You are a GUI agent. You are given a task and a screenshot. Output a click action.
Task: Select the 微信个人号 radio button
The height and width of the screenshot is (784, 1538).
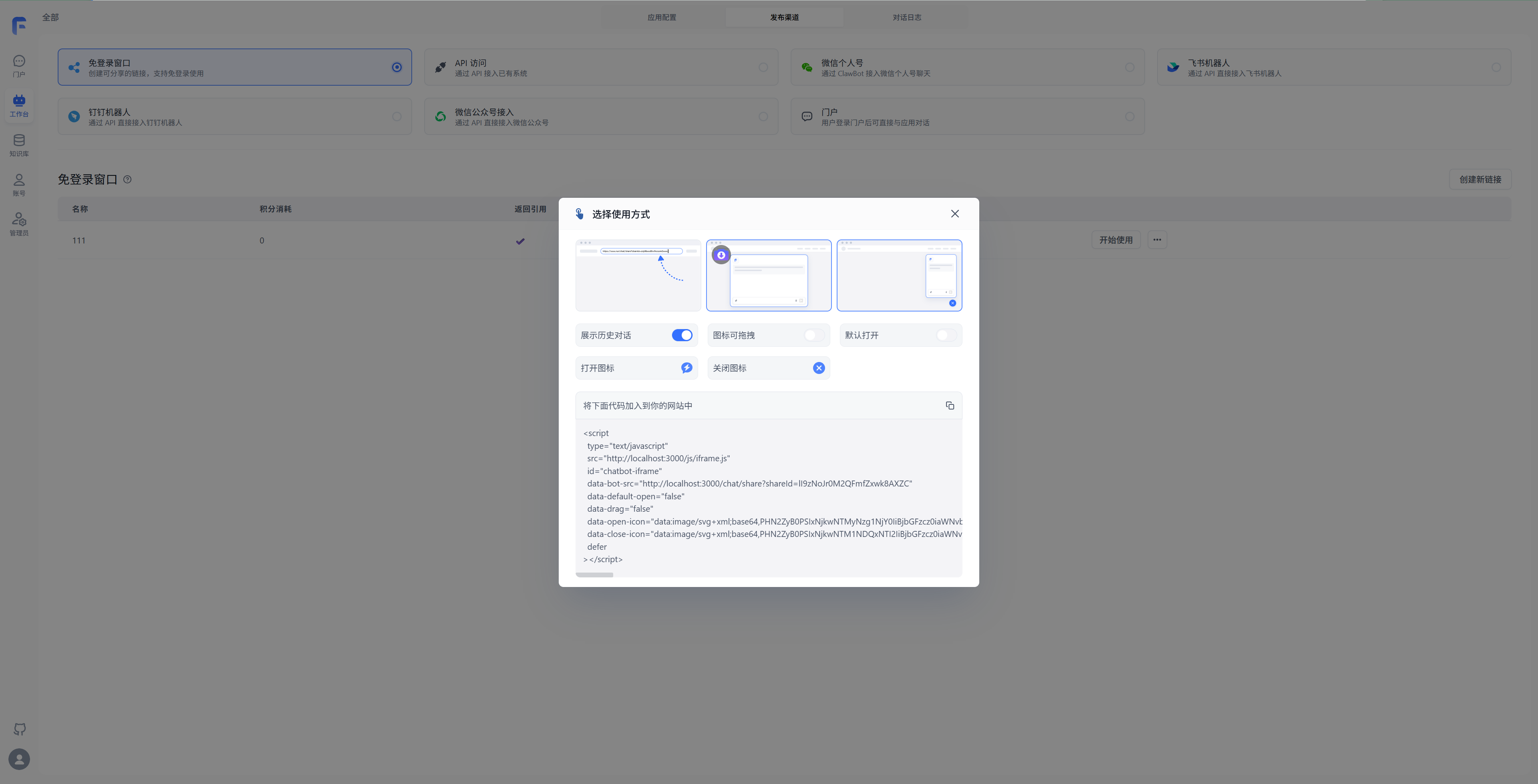1129,68
